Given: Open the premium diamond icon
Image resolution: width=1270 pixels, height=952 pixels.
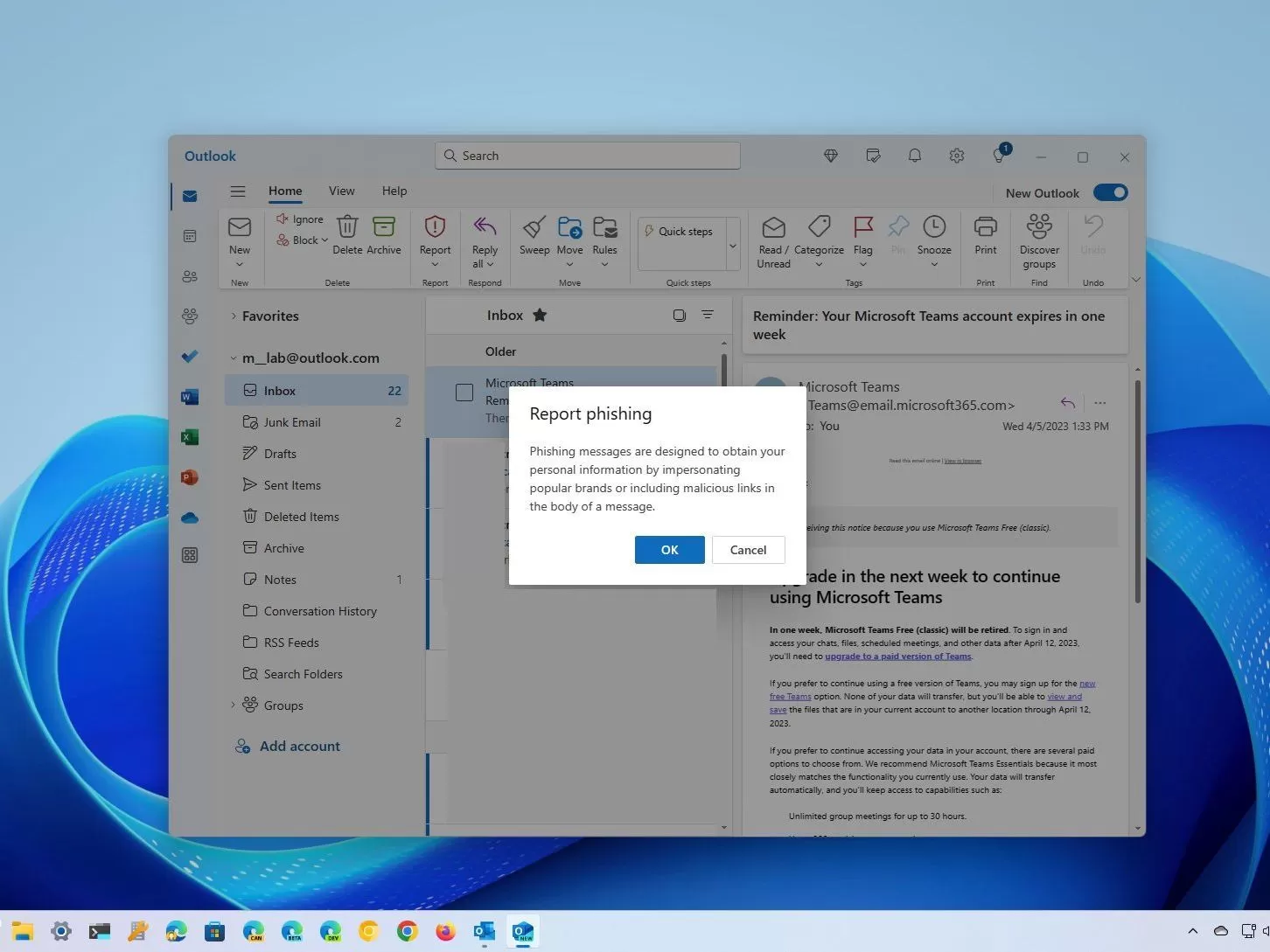Looking at the screenshot, I should point(831,156).
